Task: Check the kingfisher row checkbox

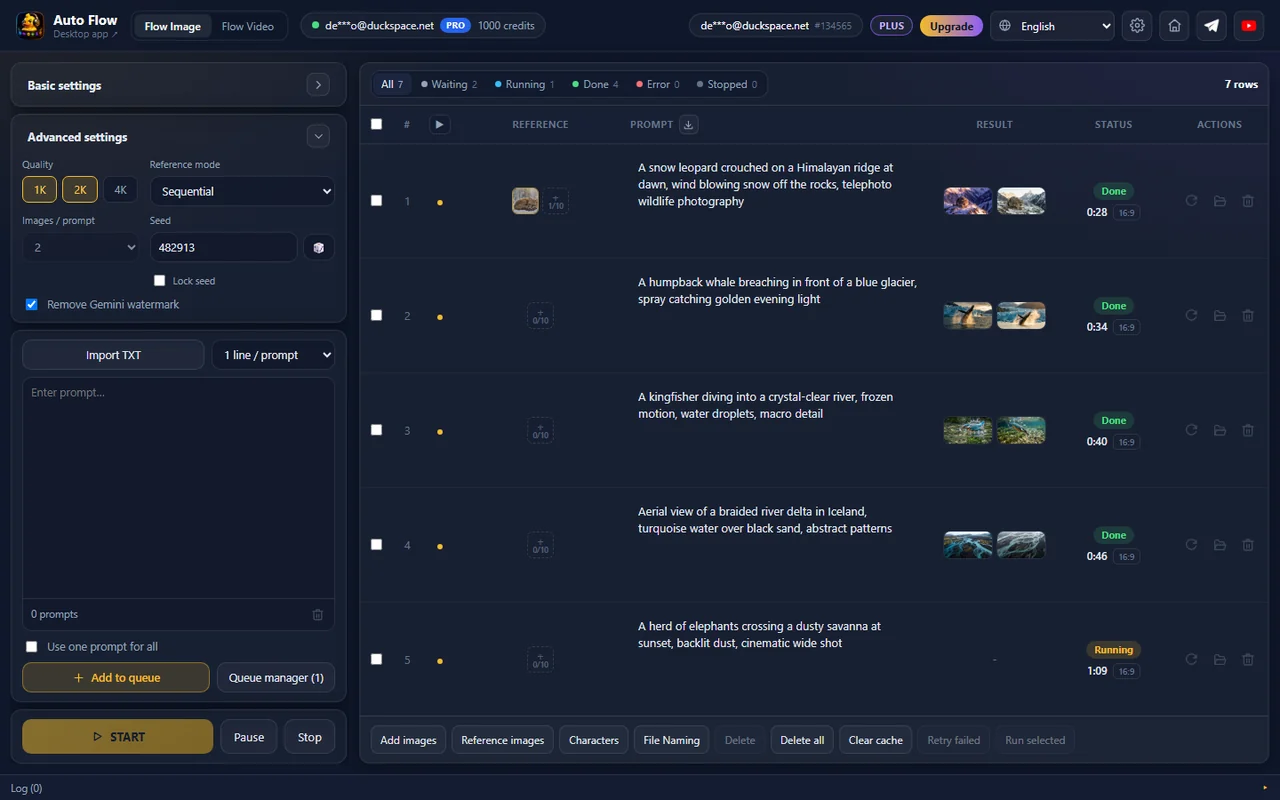Action: pos(376,429)
